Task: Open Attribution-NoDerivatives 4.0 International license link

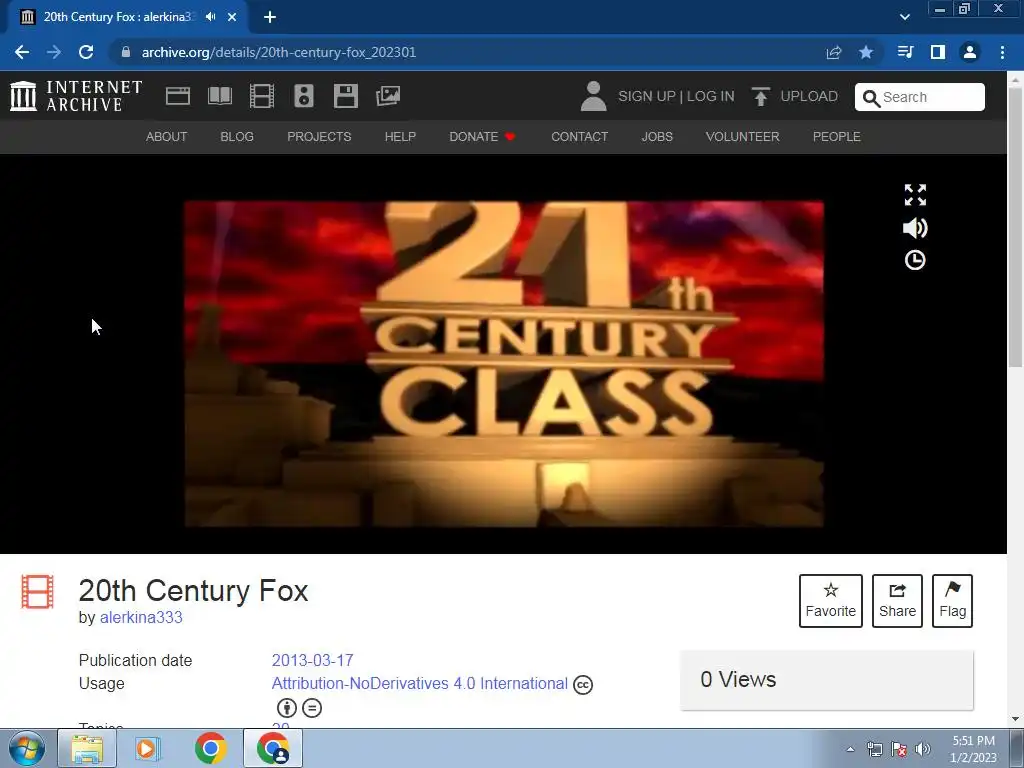Action: pyautogui.click(x=420, y=683)
